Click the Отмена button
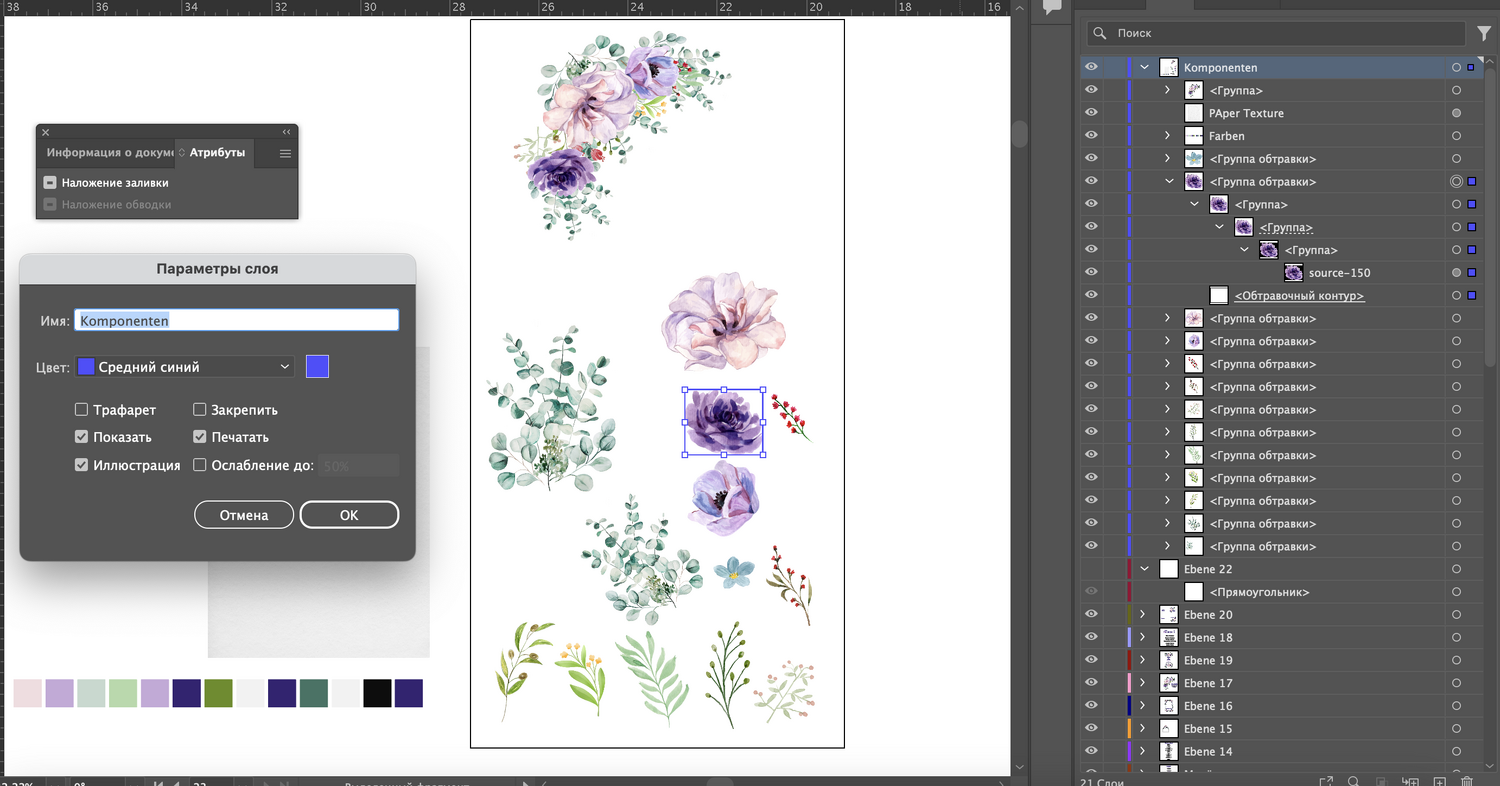This screenshot has height=786, width=1500. 244,515
